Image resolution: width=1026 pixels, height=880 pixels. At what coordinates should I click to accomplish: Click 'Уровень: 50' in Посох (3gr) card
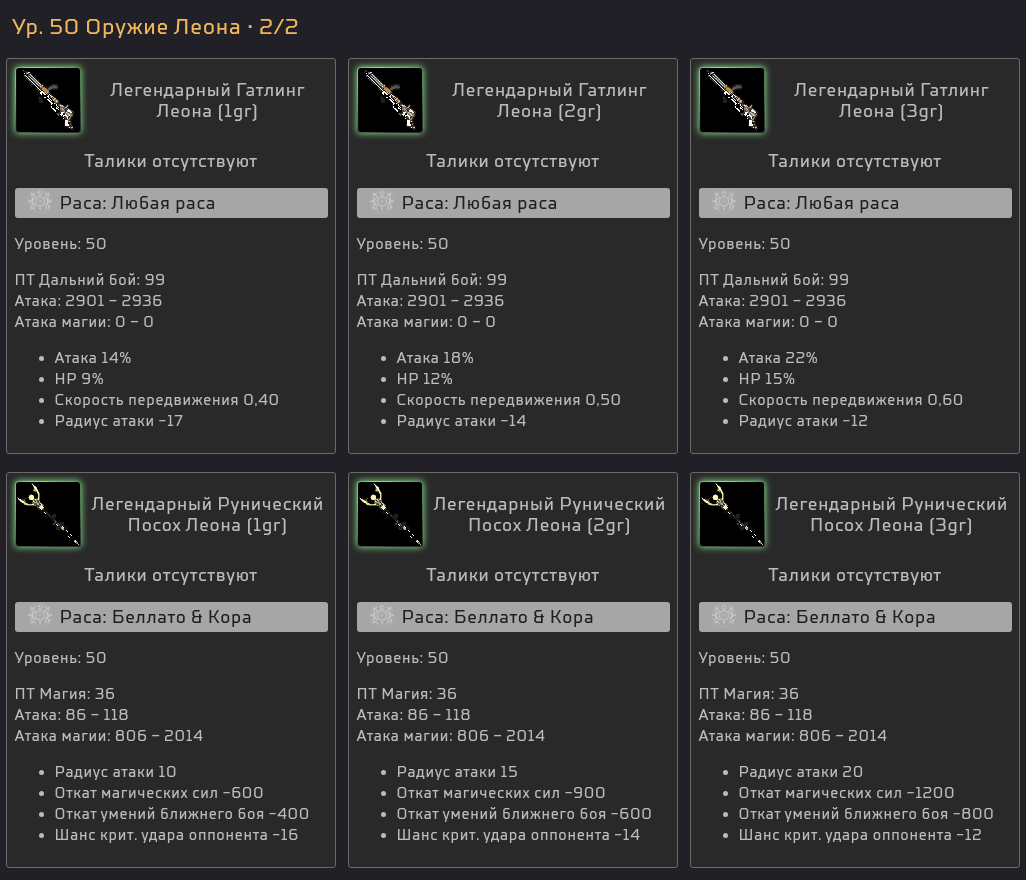coord(744,658)
